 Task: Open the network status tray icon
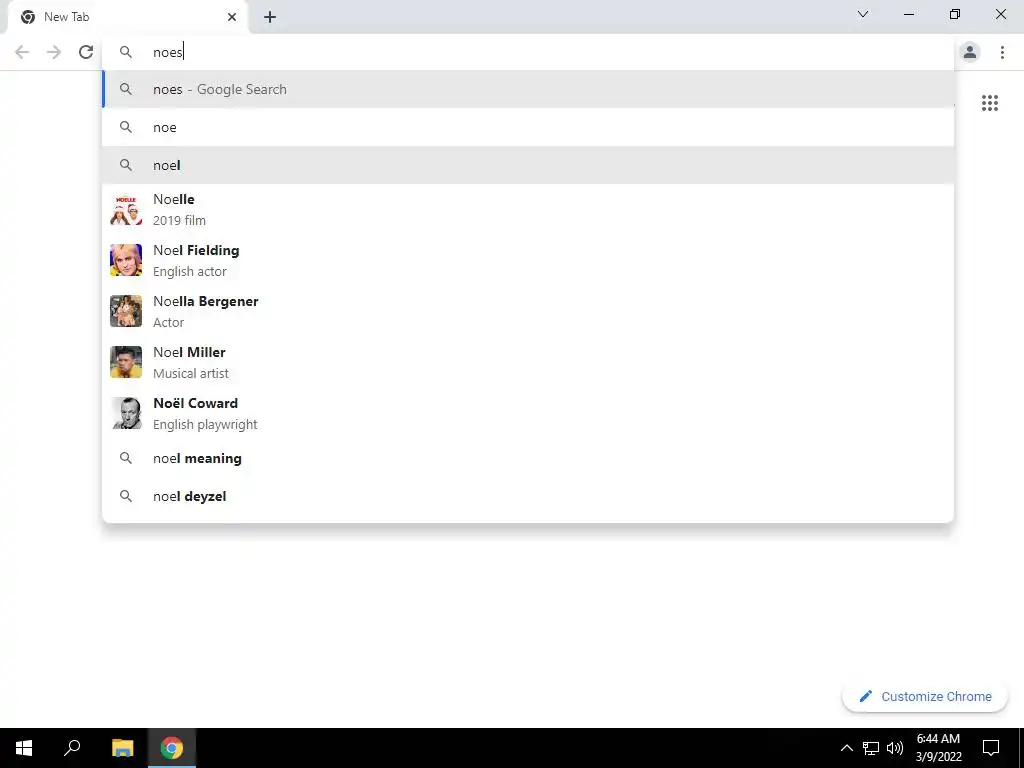point(871,748)
